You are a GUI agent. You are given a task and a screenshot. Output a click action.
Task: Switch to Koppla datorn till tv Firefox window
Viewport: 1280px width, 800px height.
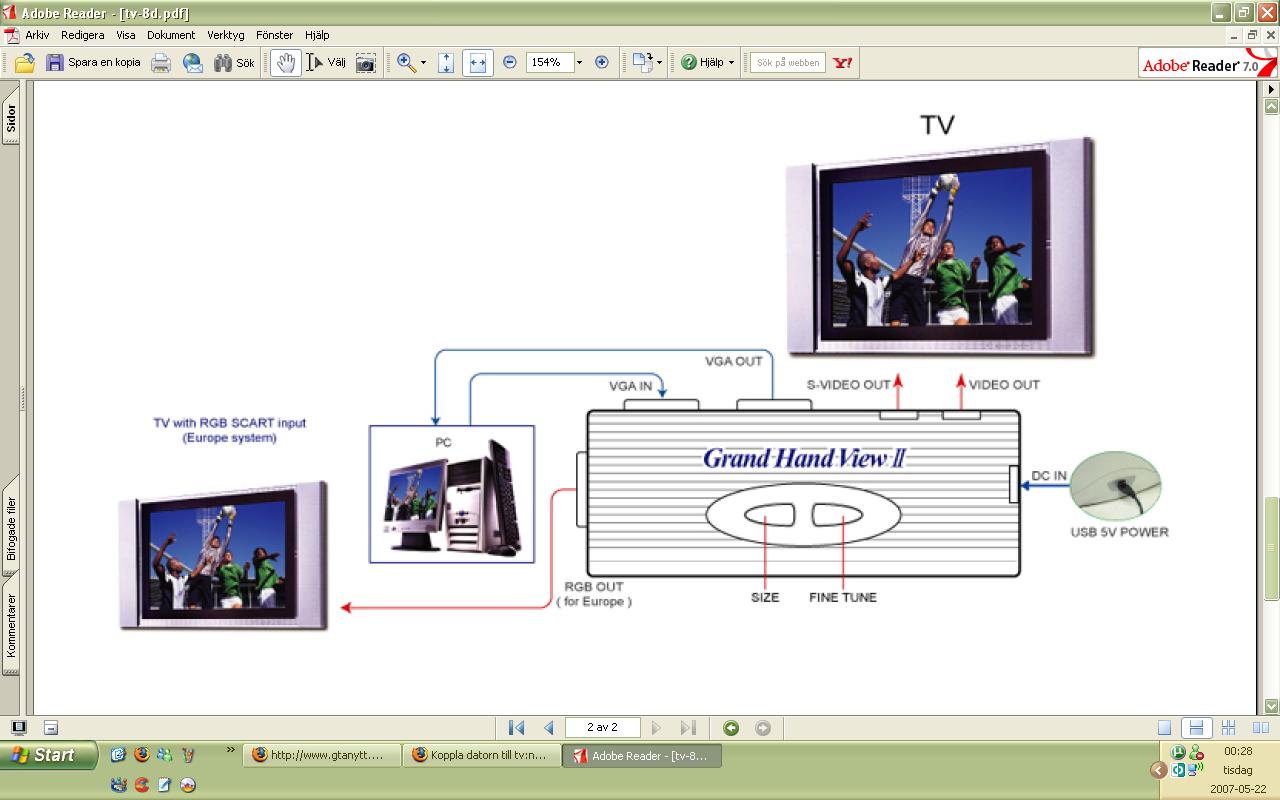click(x=482, y=756)
